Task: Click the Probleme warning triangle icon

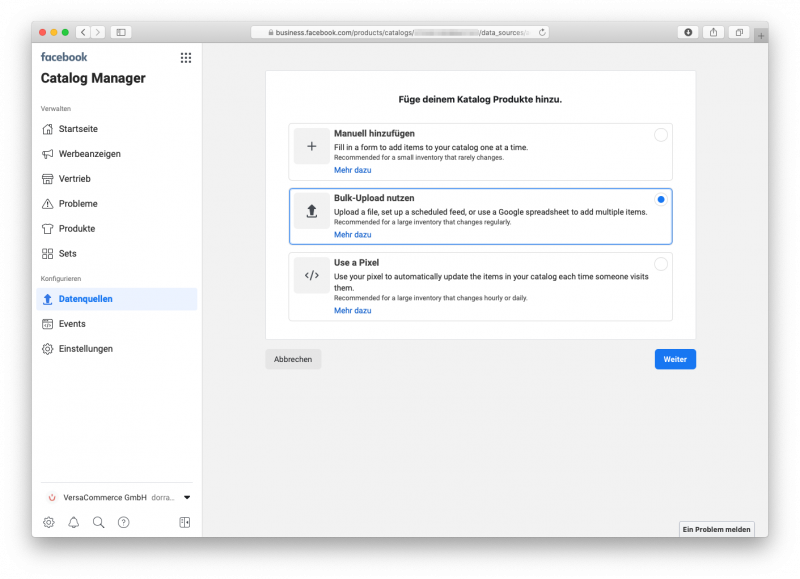Action: (47, 204)
